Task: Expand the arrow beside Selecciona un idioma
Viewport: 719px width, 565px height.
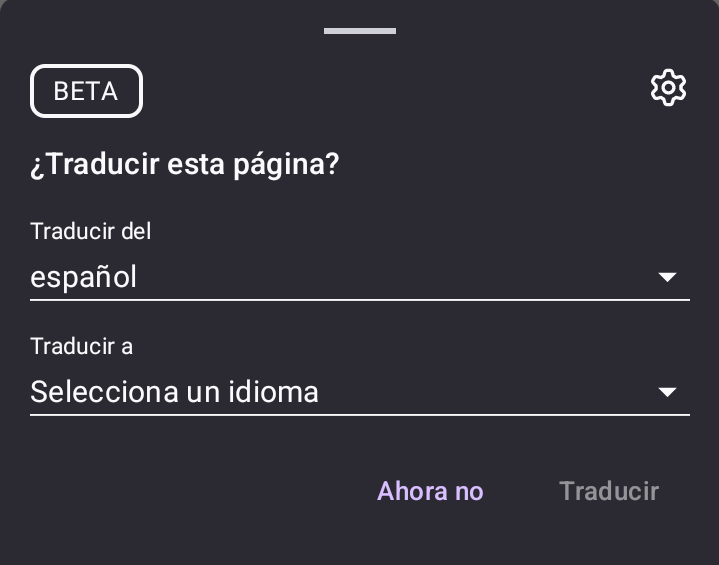Action: coord(667,392)
